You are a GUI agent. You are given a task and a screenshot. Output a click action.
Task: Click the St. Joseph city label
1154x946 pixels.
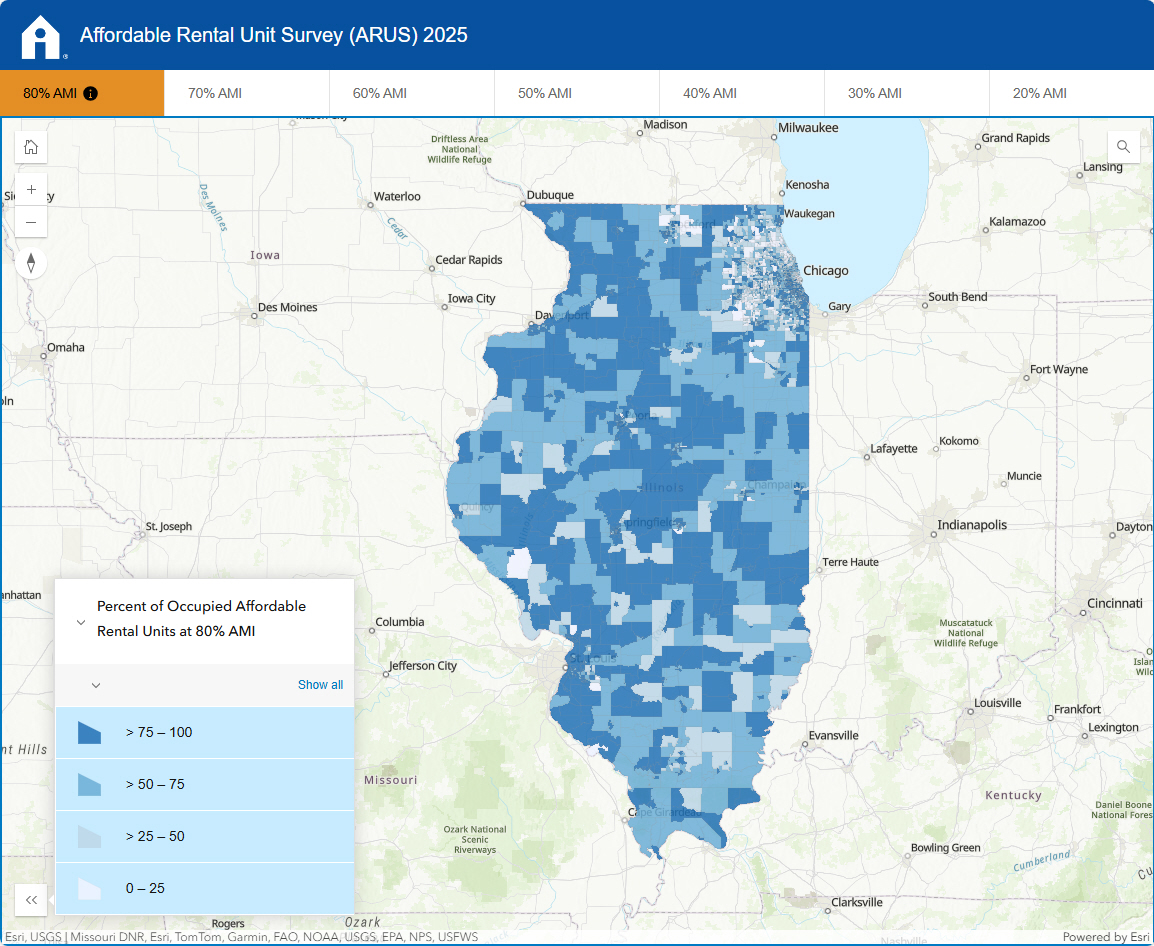[169, 526]
